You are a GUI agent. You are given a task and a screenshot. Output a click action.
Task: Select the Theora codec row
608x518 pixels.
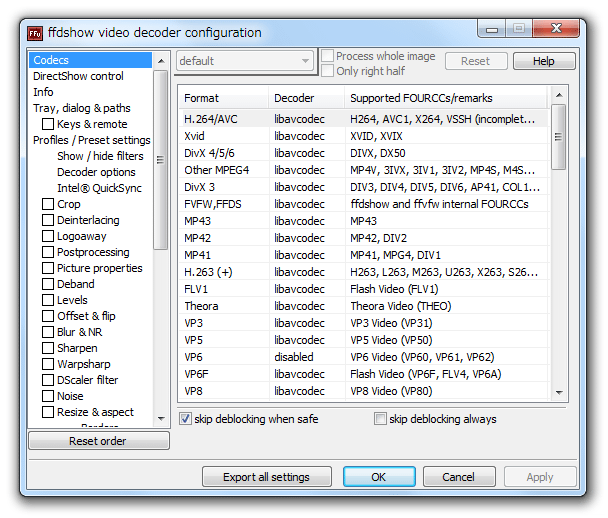tap(364, 306)
